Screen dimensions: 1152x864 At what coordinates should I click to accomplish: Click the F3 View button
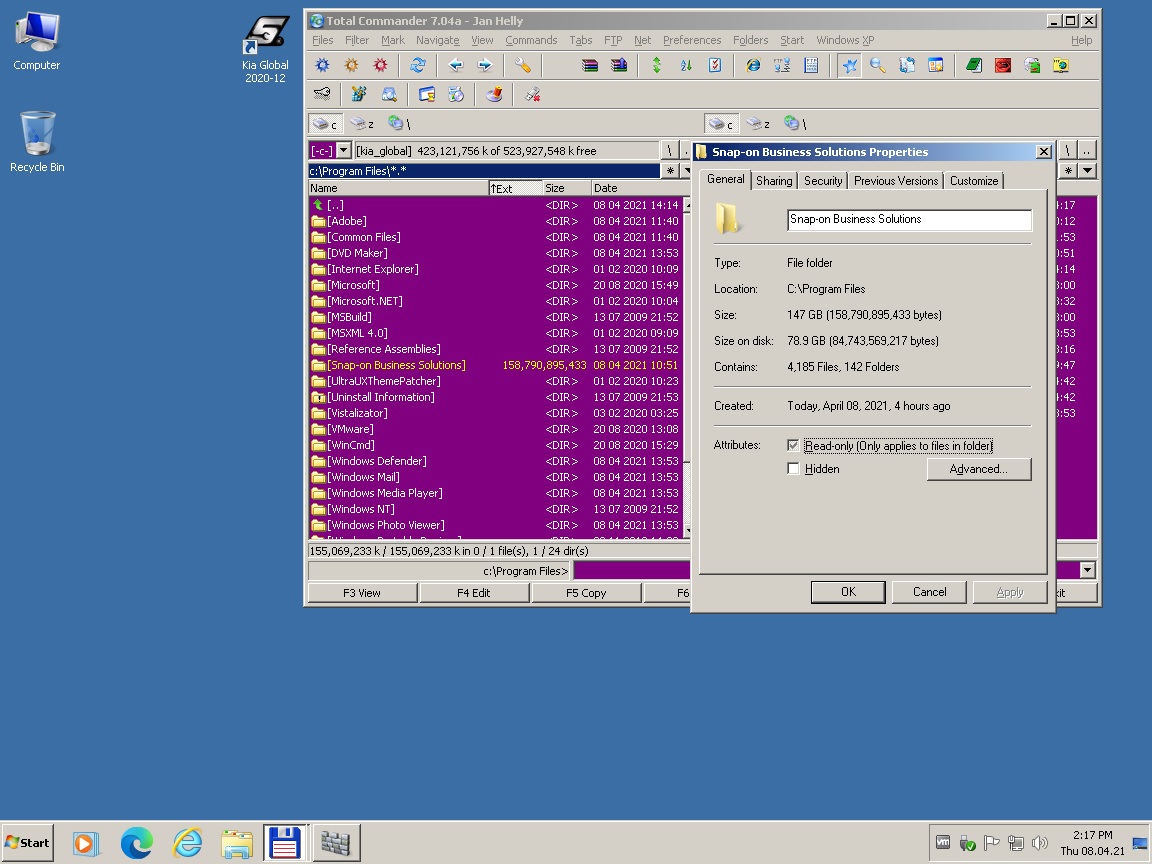tap(361, 593)
